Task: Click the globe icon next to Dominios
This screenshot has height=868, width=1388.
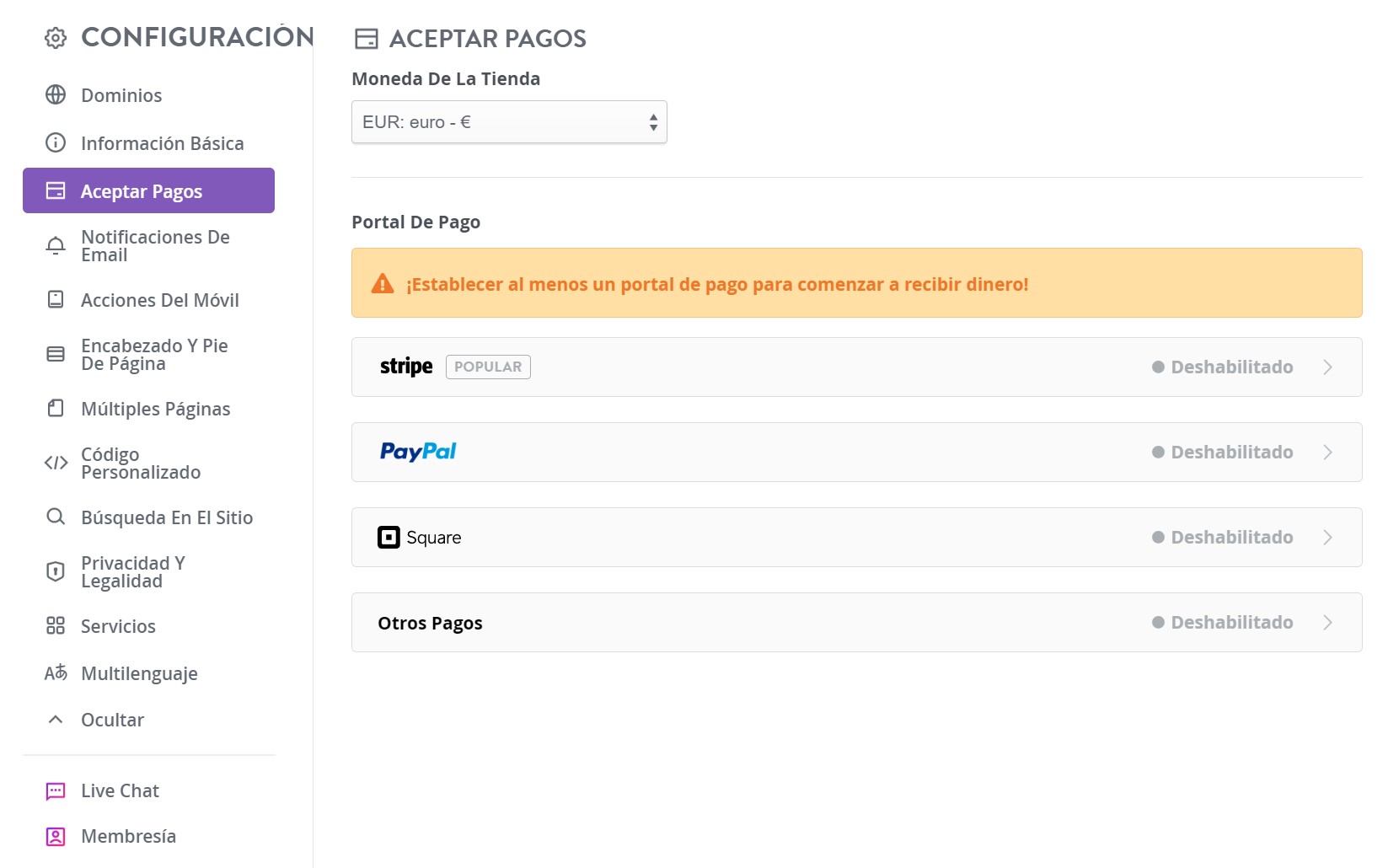Action: point(56,95)
